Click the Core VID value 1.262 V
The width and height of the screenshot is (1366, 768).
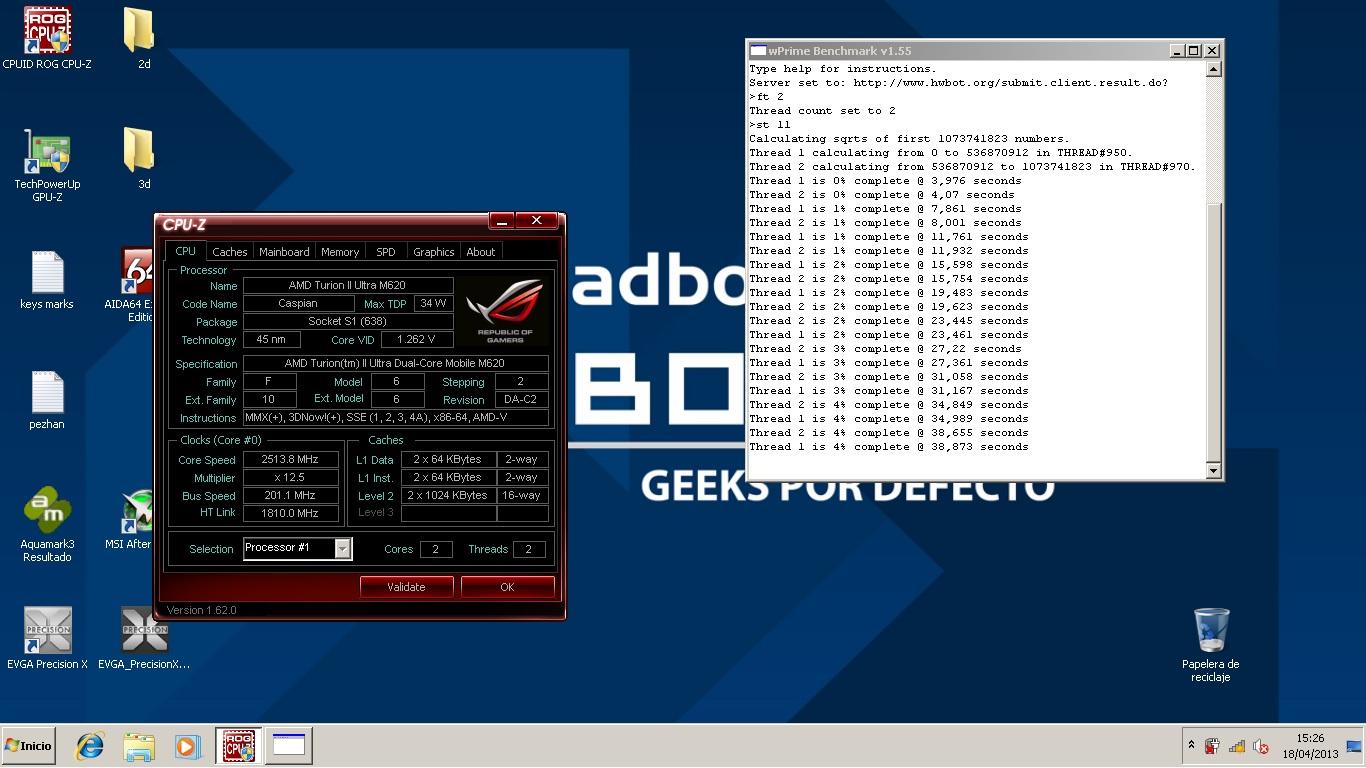coord(416,340)
